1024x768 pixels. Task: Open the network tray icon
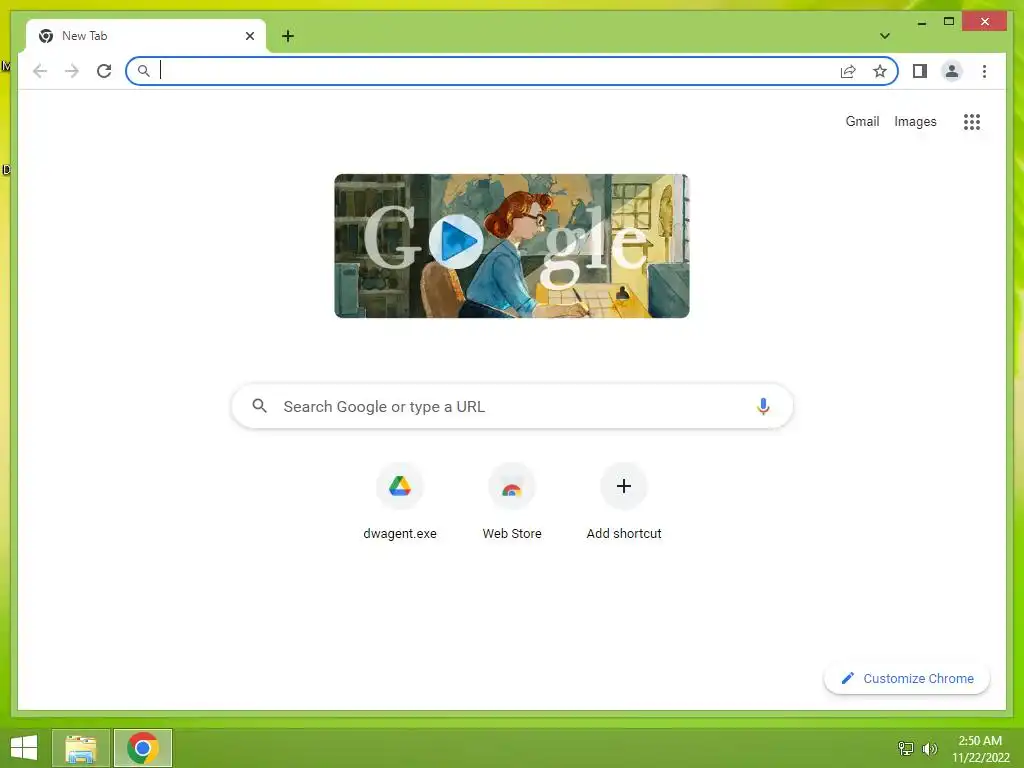click(906, 748)
